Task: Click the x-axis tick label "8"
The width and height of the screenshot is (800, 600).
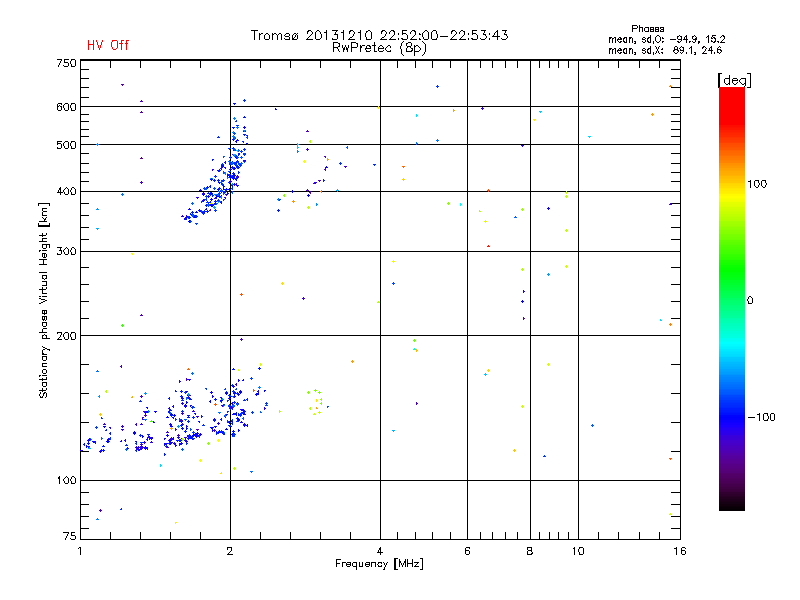Action: 530,551
